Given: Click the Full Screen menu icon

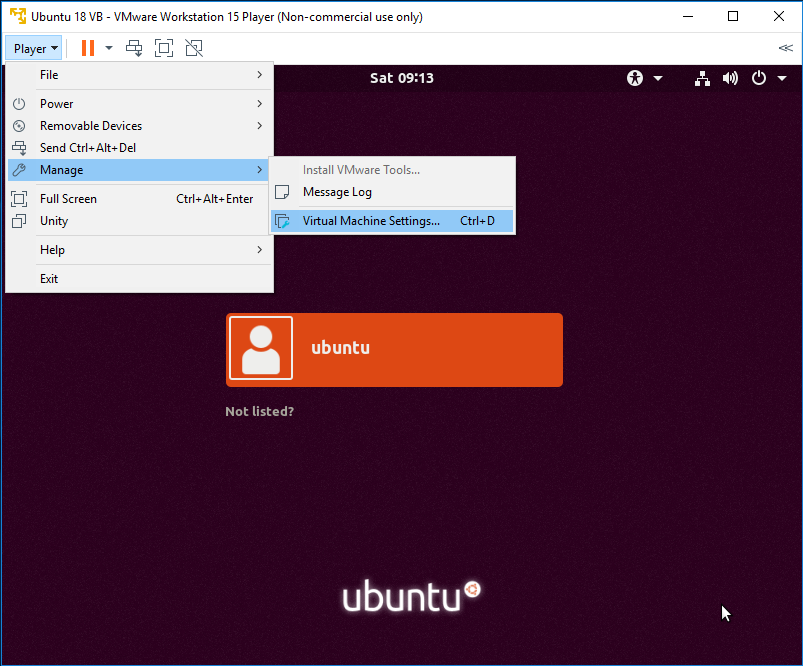Looking at the screenshot, I should click(x=19, y=199).
